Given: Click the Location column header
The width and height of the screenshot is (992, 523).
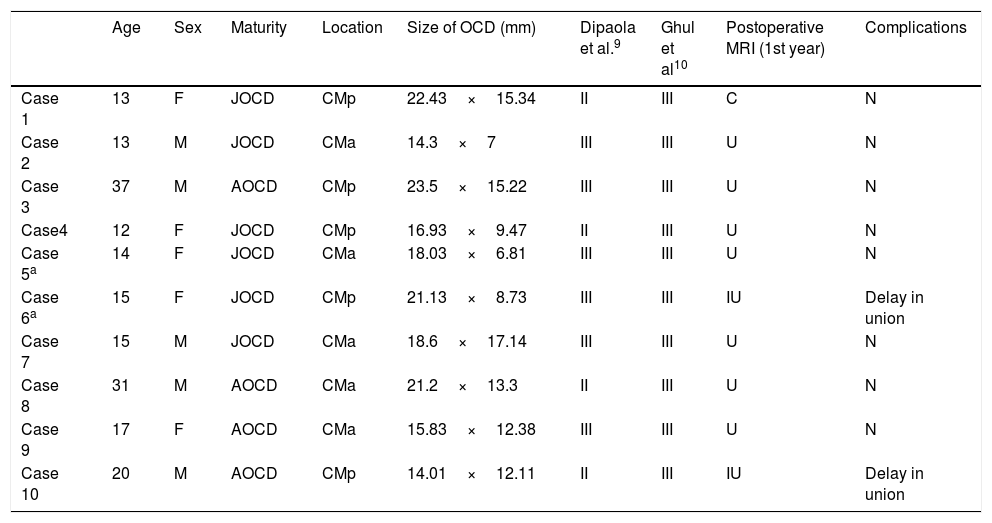Looking at the screenshot, I should pyautogui.click(x=352, y=28).
